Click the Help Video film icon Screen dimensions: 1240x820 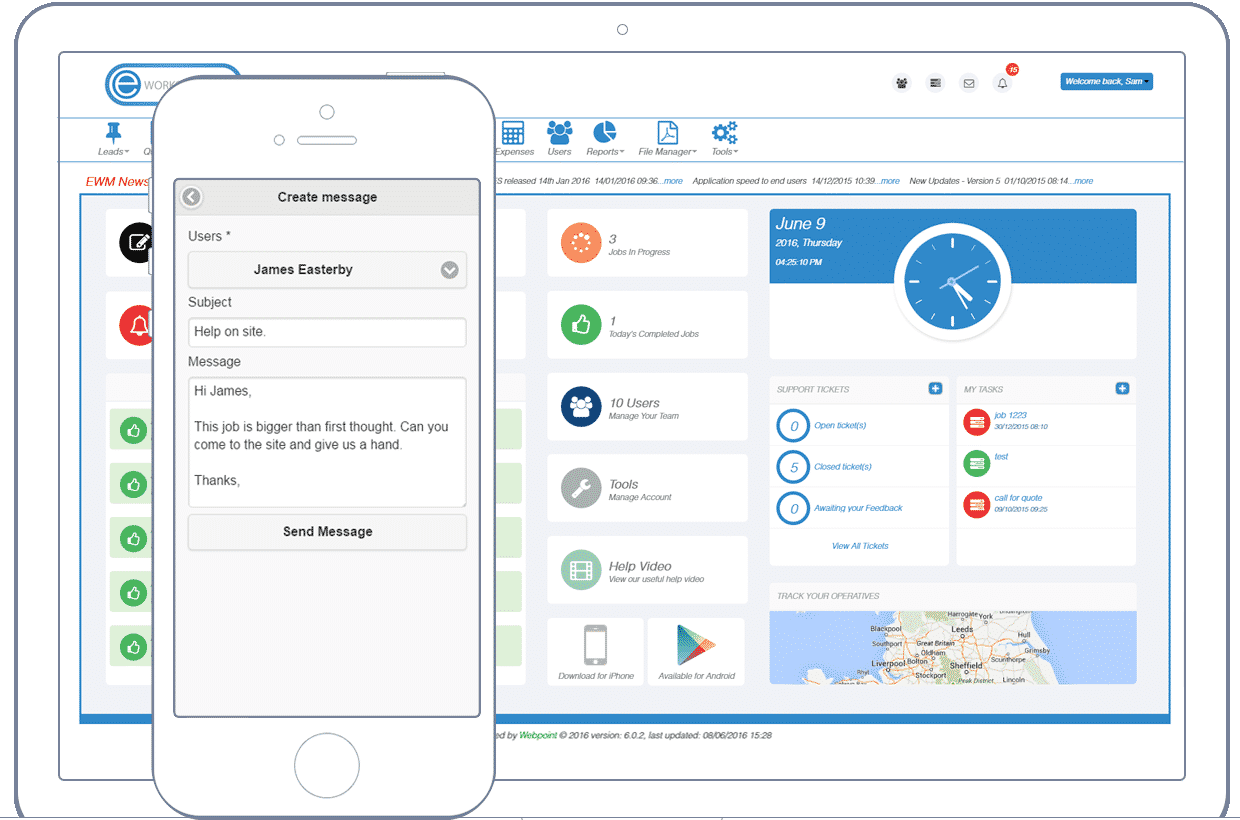pos(580,570)
